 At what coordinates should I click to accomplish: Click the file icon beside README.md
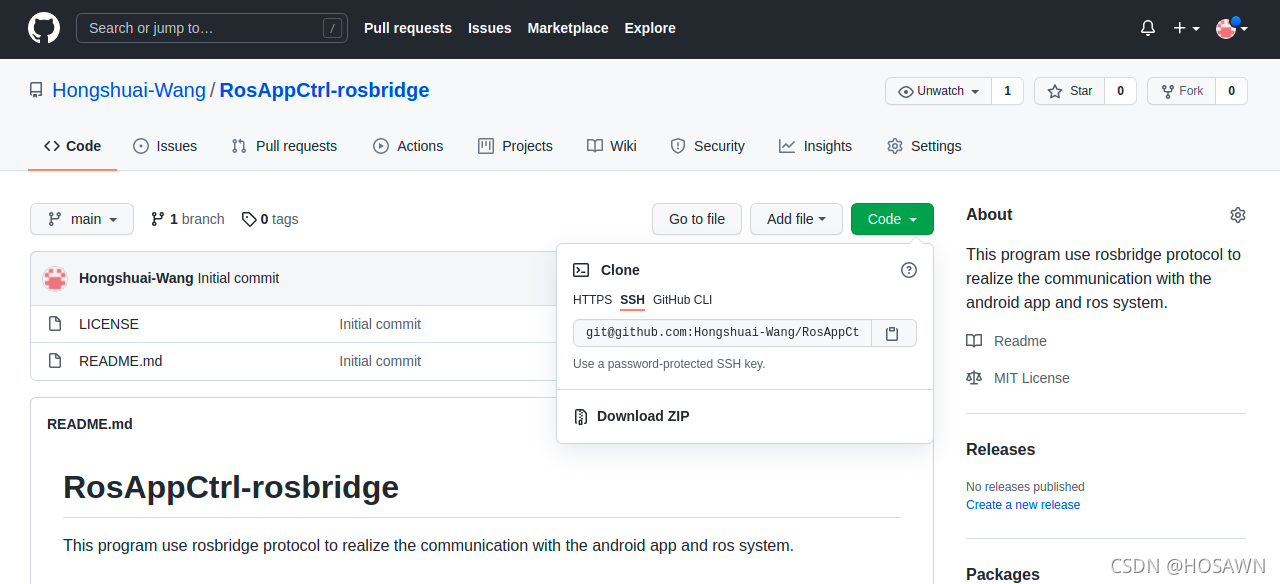55,361
